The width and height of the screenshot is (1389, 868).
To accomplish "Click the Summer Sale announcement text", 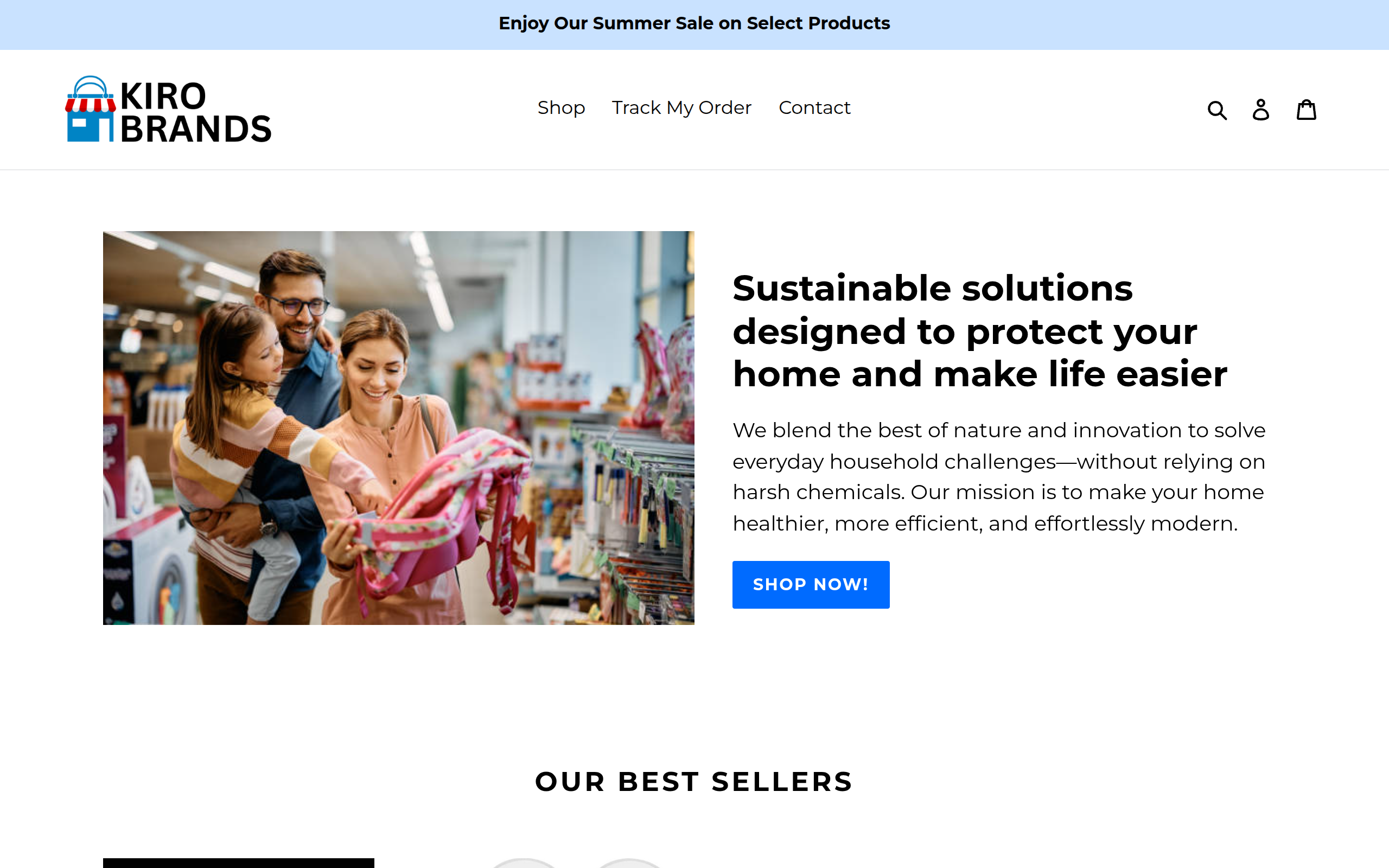I will [x=694, y=23].
